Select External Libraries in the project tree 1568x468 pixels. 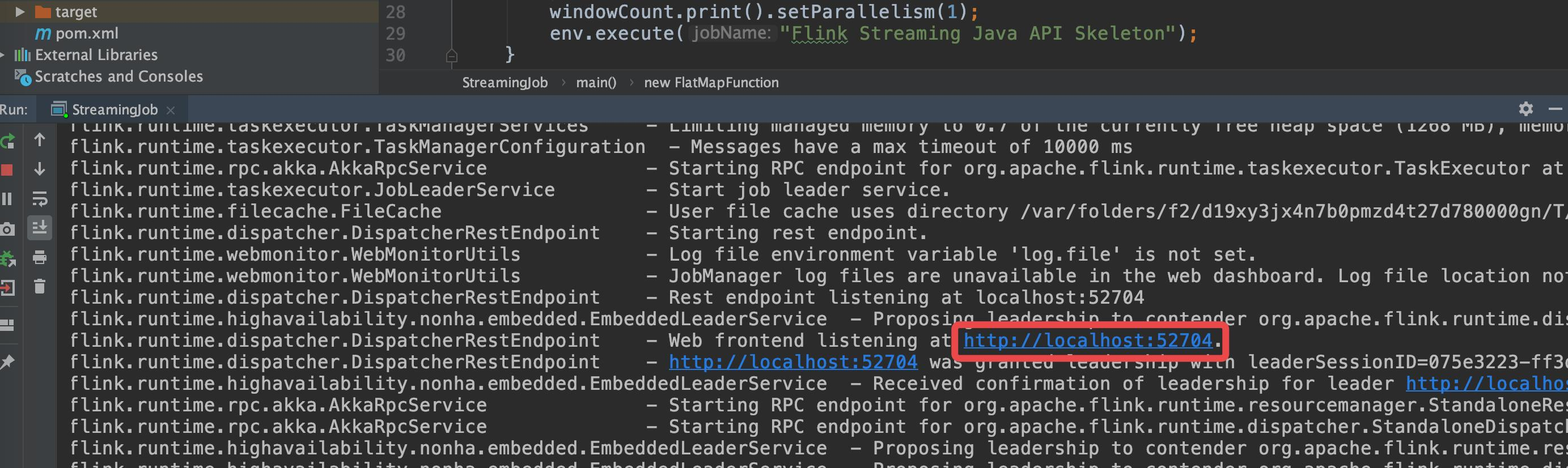click(96, 55)
